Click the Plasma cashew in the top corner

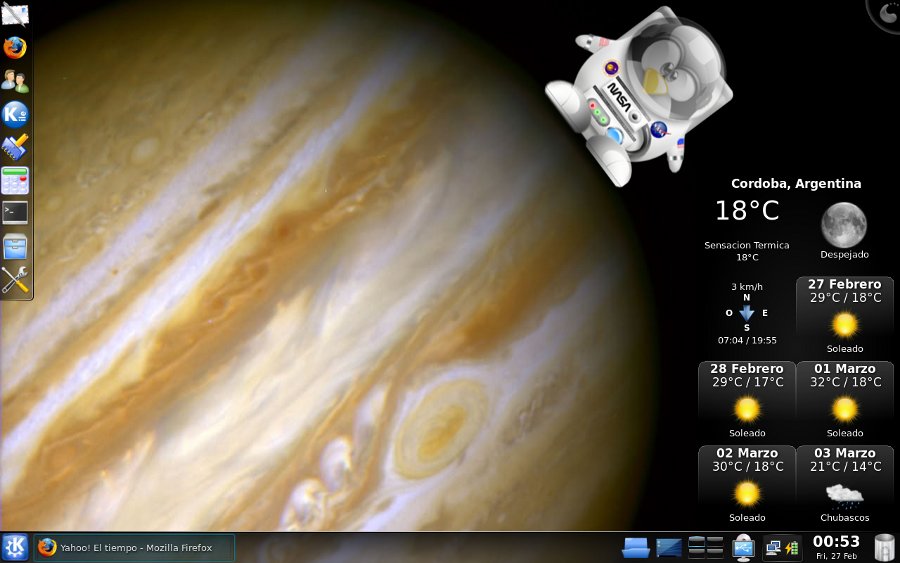coord(886,15)
